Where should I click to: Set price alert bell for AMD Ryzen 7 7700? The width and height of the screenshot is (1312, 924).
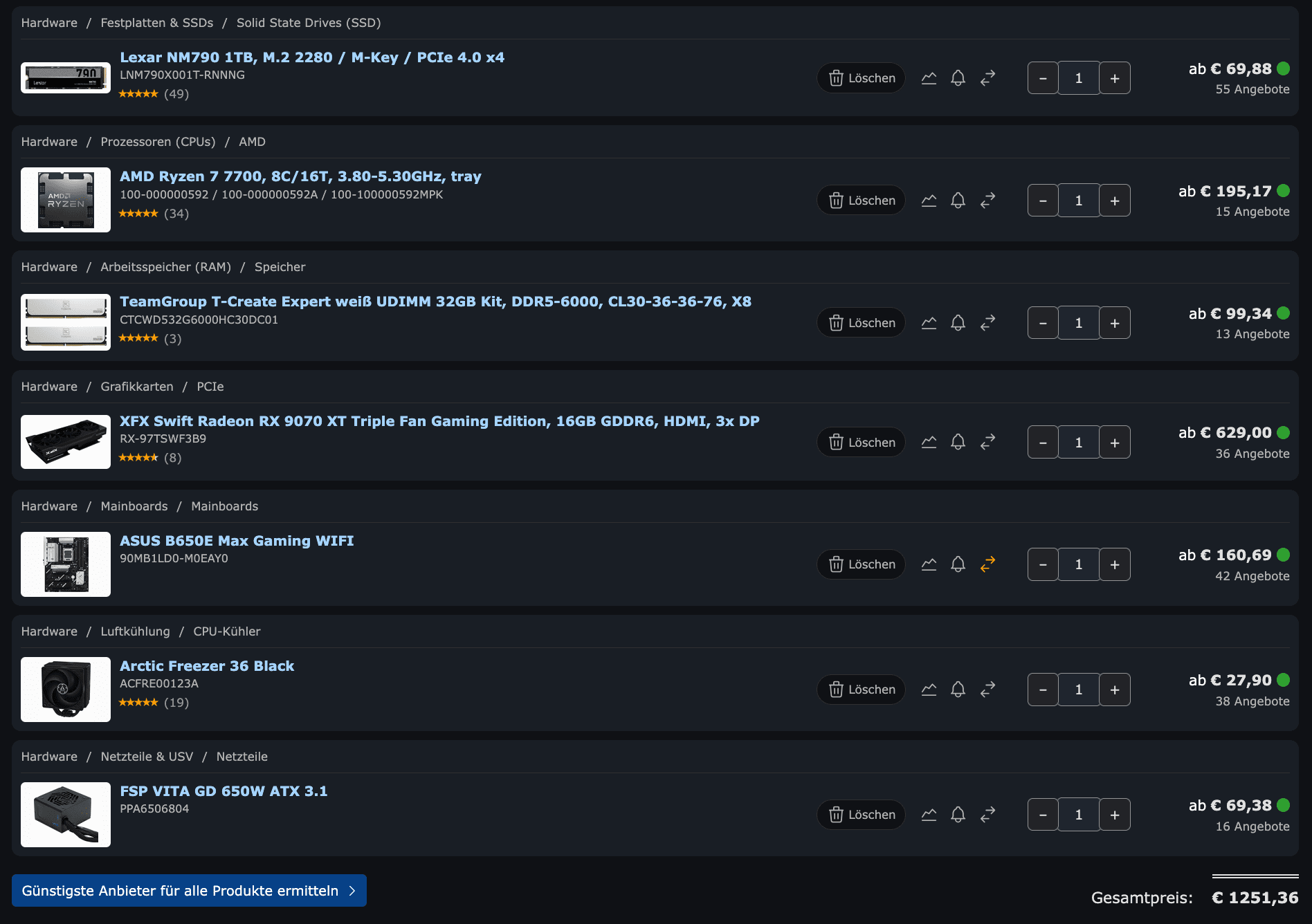958,201
